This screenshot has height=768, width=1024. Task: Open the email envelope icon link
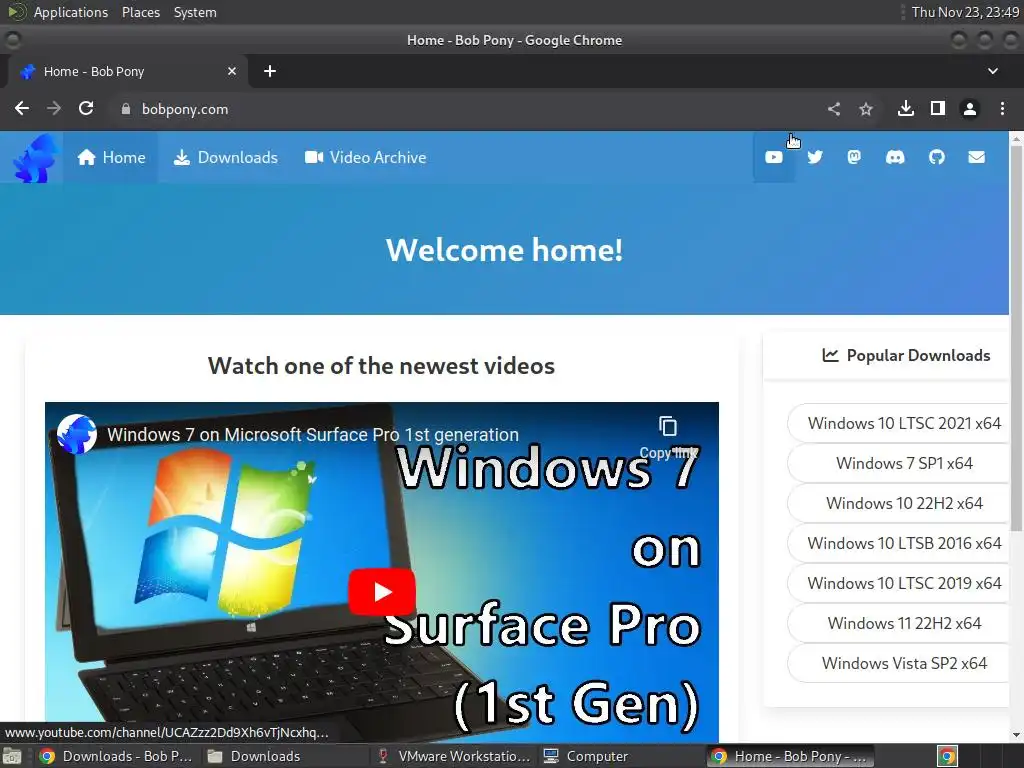pyautogui.click(x=976, y=157)
